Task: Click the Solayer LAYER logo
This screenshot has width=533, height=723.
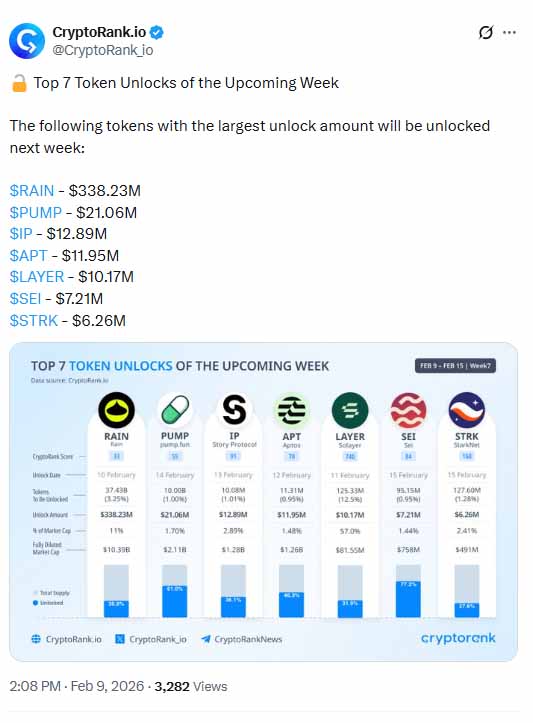Action: click(350, 410)
